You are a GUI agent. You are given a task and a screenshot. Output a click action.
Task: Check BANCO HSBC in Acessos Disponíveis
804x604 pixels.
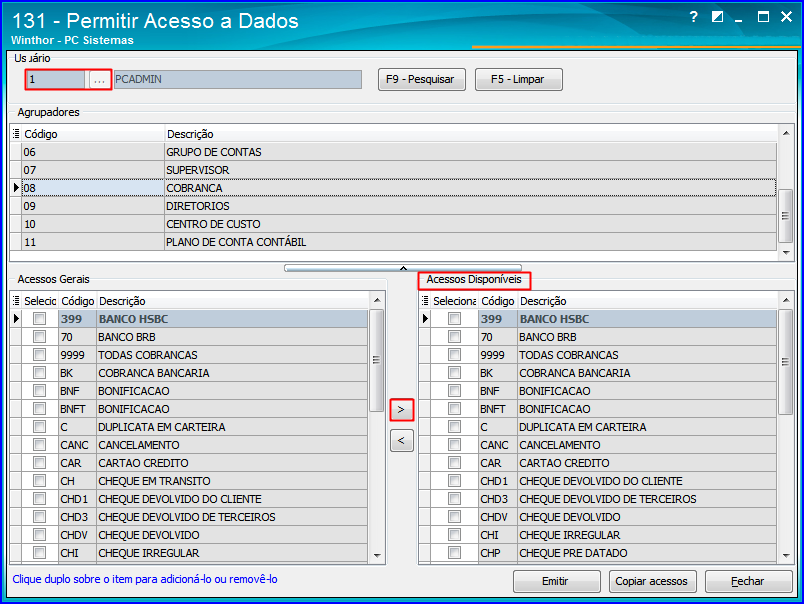[x=454, y=319]
